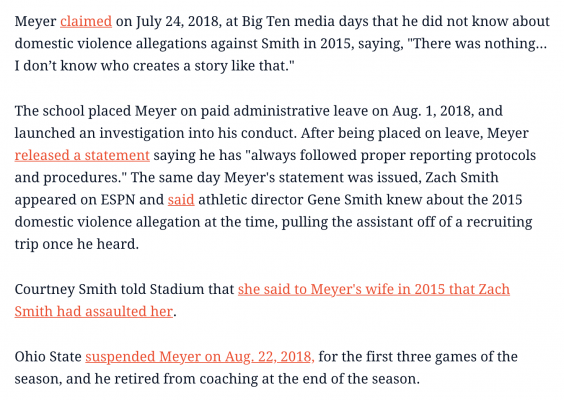Follow the "released a statement" link

pyautogui.click(x=82, y=155)
